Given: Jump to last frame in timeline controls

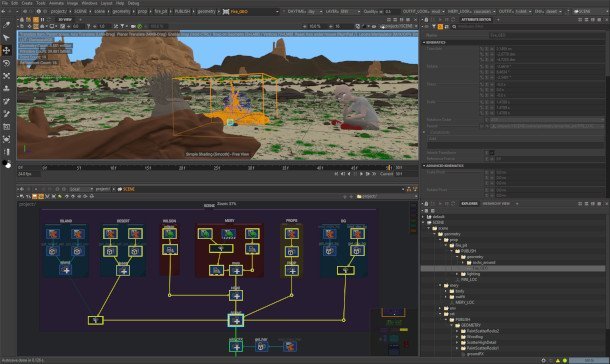Looking at the screenshot, I should 374,174.
